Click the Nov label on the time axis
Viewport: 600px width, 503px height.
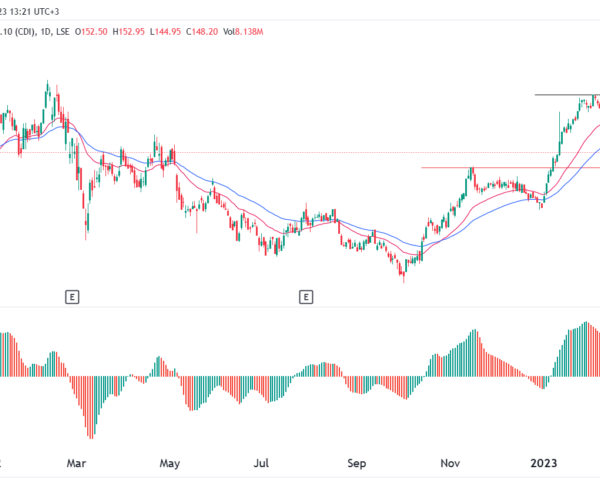tap(450, 463)
